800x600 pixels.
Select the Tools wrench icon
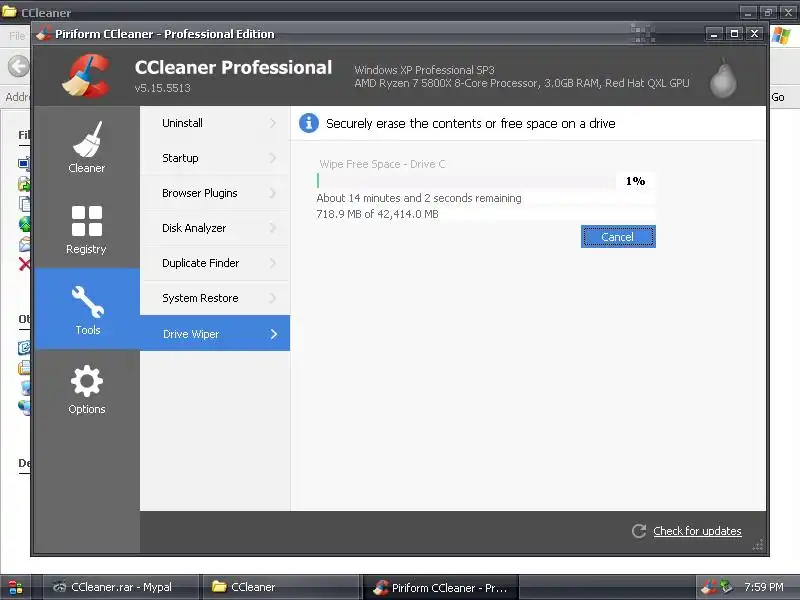(88, 302)
